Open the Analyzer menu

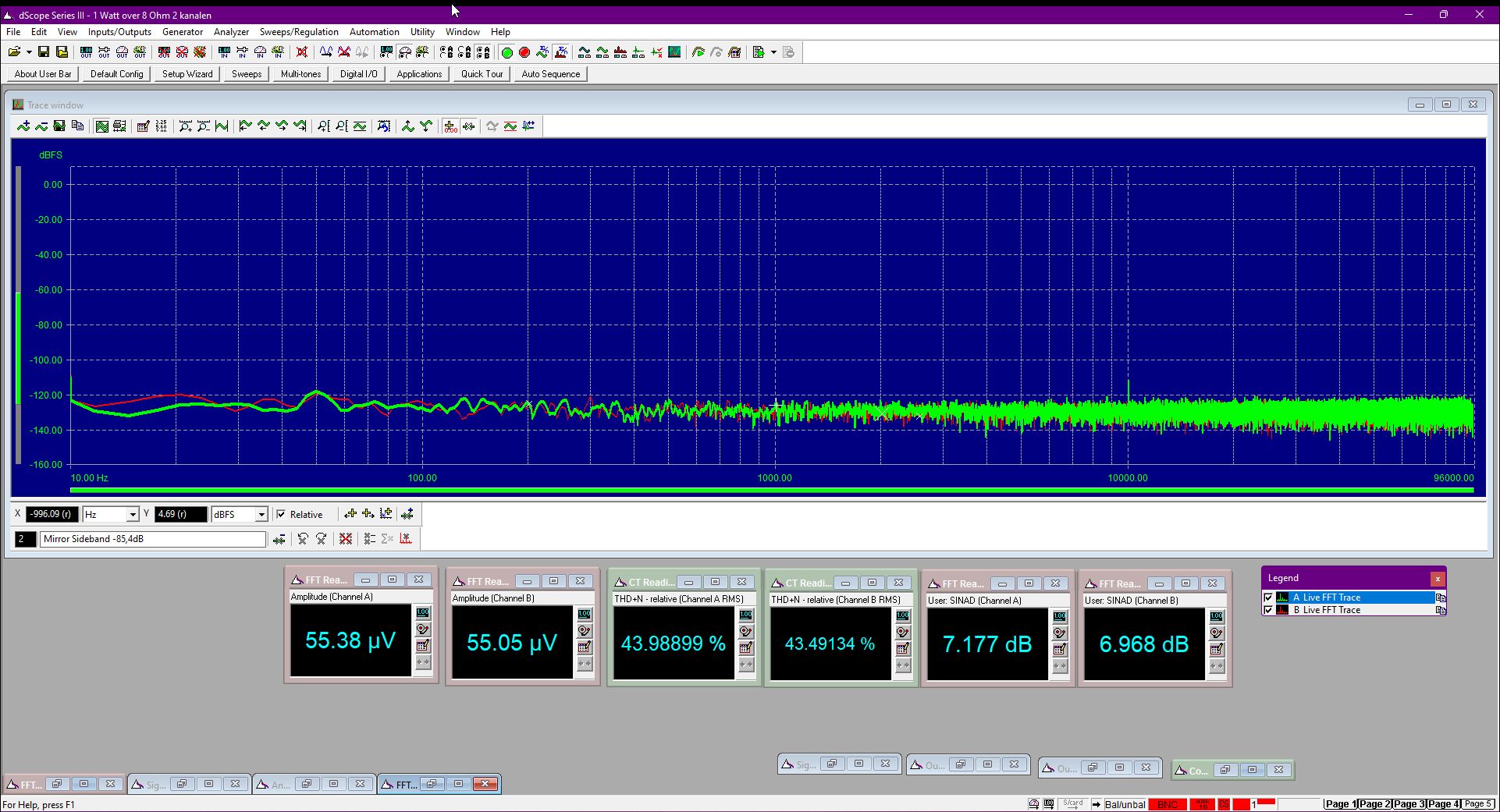pos(231,32)
